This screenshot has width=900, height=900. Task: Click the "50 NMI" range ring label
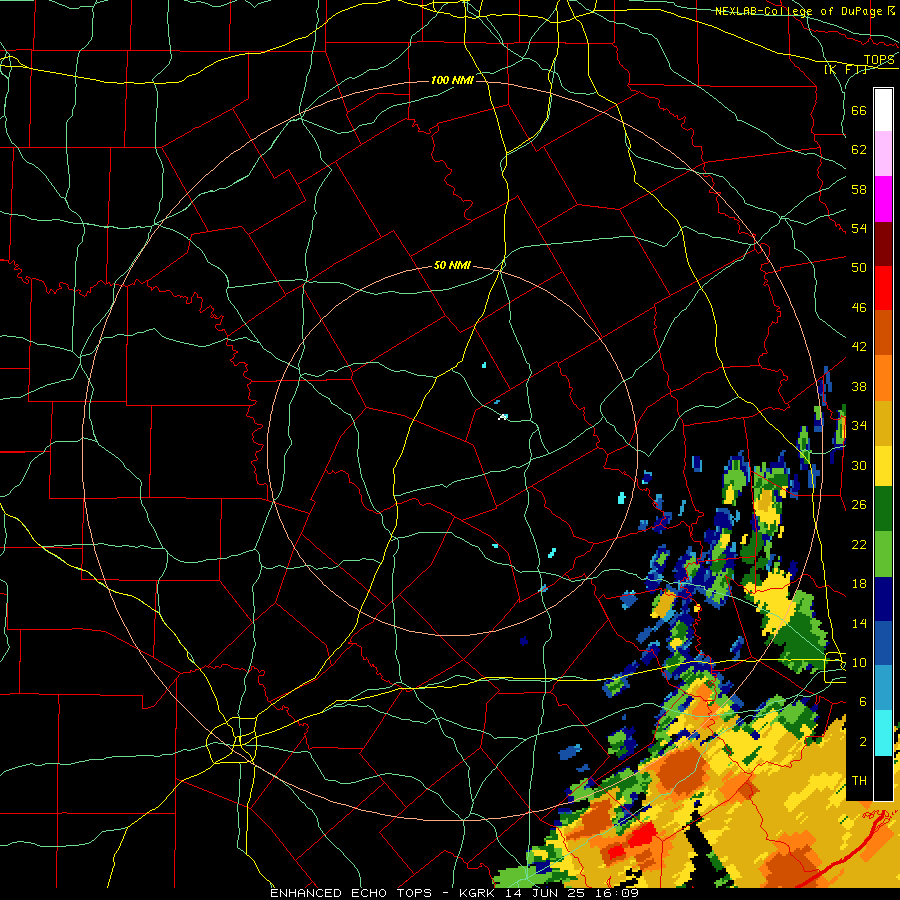coord(452,265)
